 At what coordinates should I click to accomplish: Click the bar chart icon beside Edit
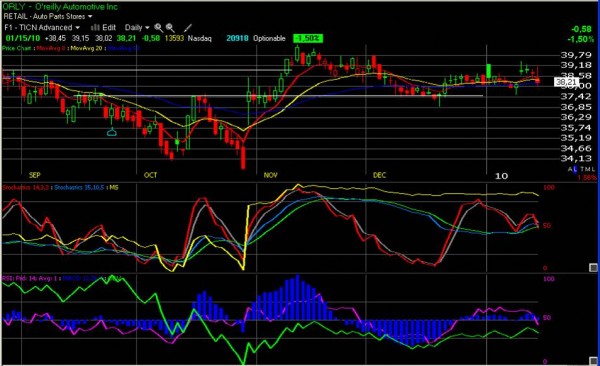coord(95,28)
